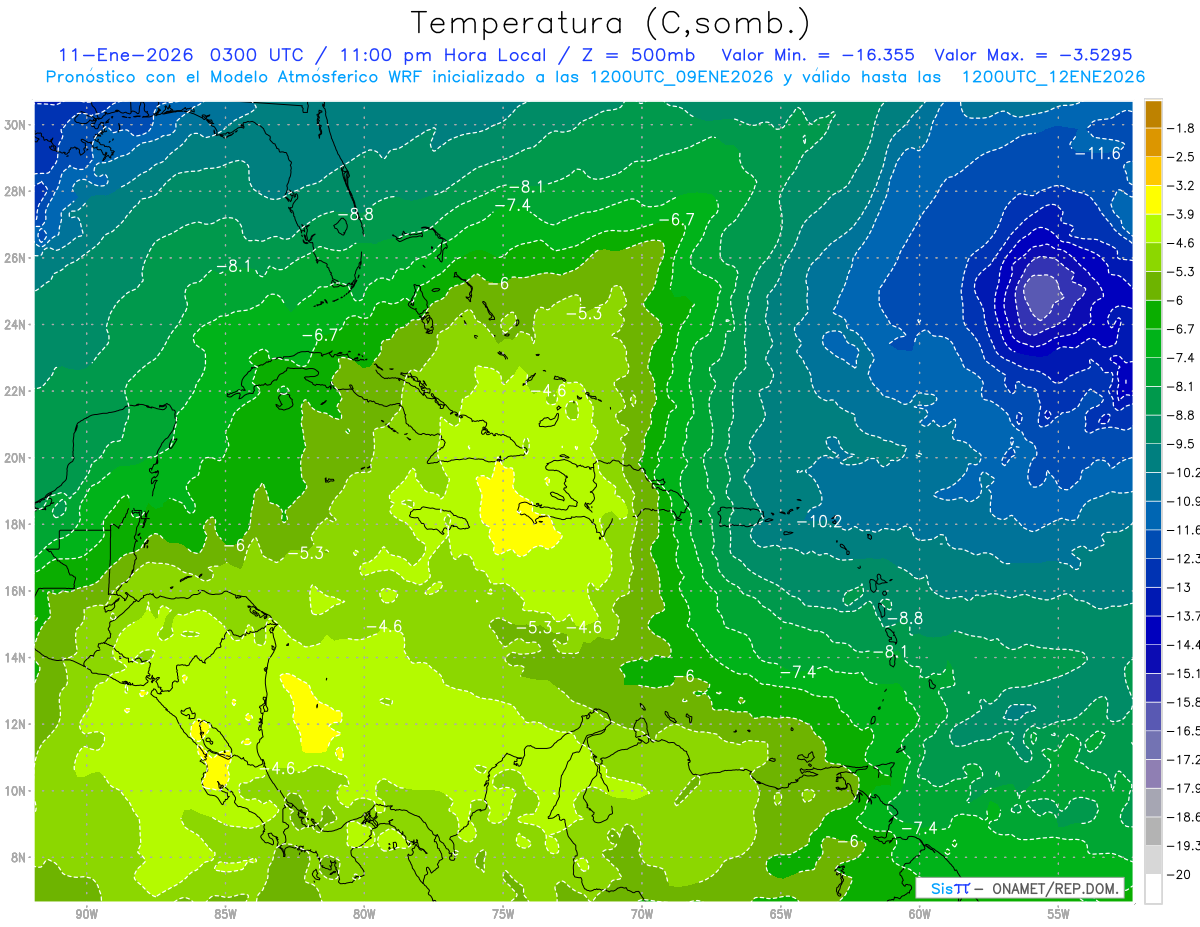Click the '80W' longitude axis label

(364, 914)
